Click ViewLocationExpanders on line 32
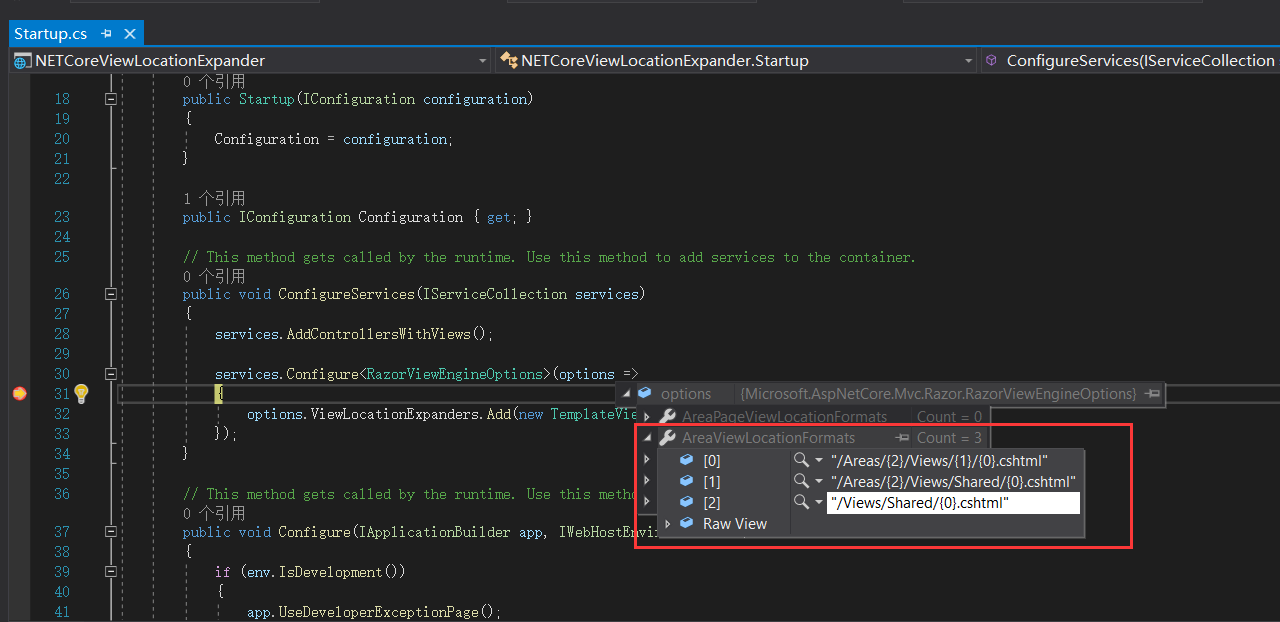The height and width of the screenshot is (622, 1280). 394,414
